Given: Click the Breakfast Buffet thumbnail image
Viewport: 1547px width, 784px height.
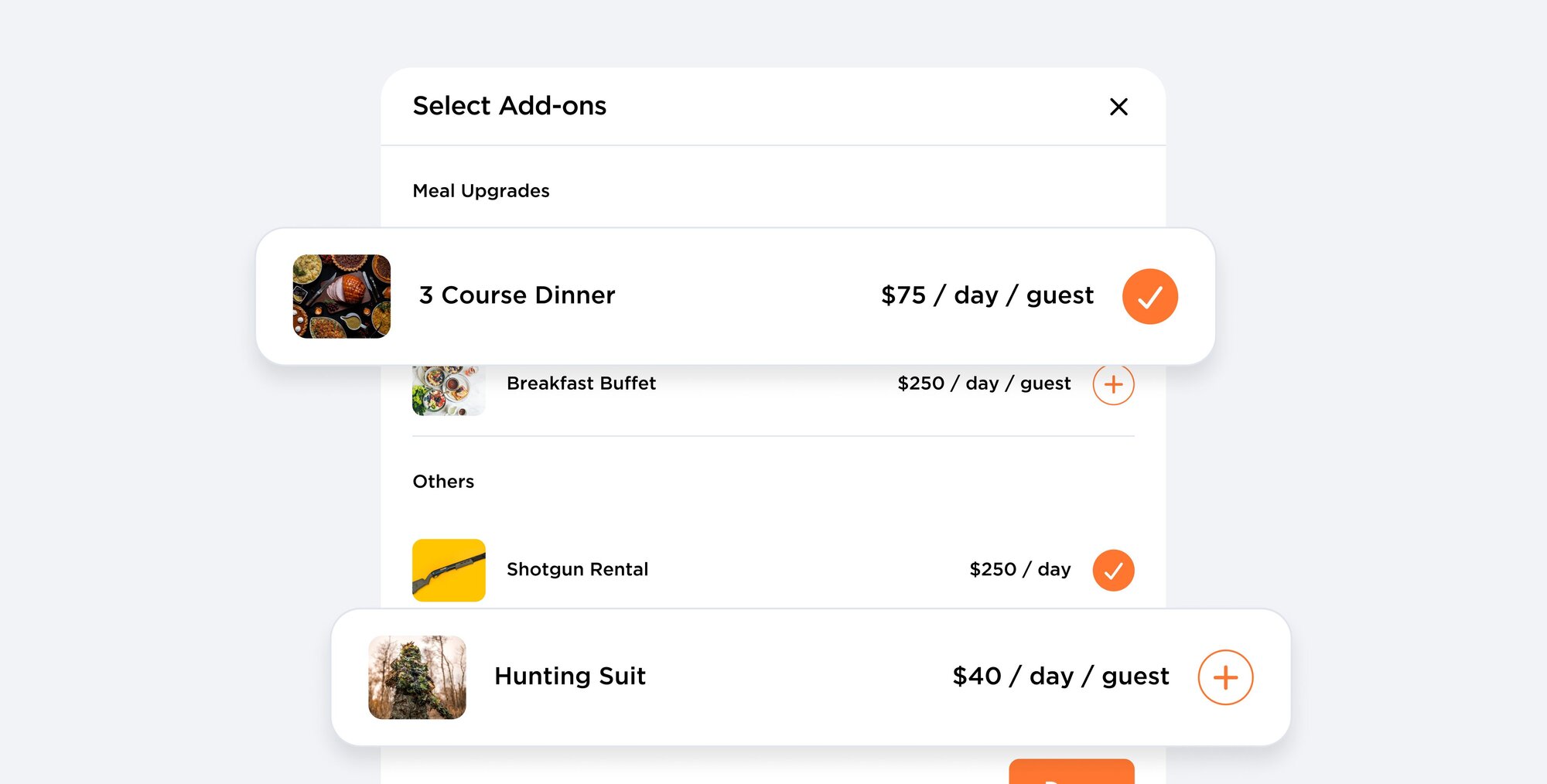Looking at the screenshot, I should [449, 390].
